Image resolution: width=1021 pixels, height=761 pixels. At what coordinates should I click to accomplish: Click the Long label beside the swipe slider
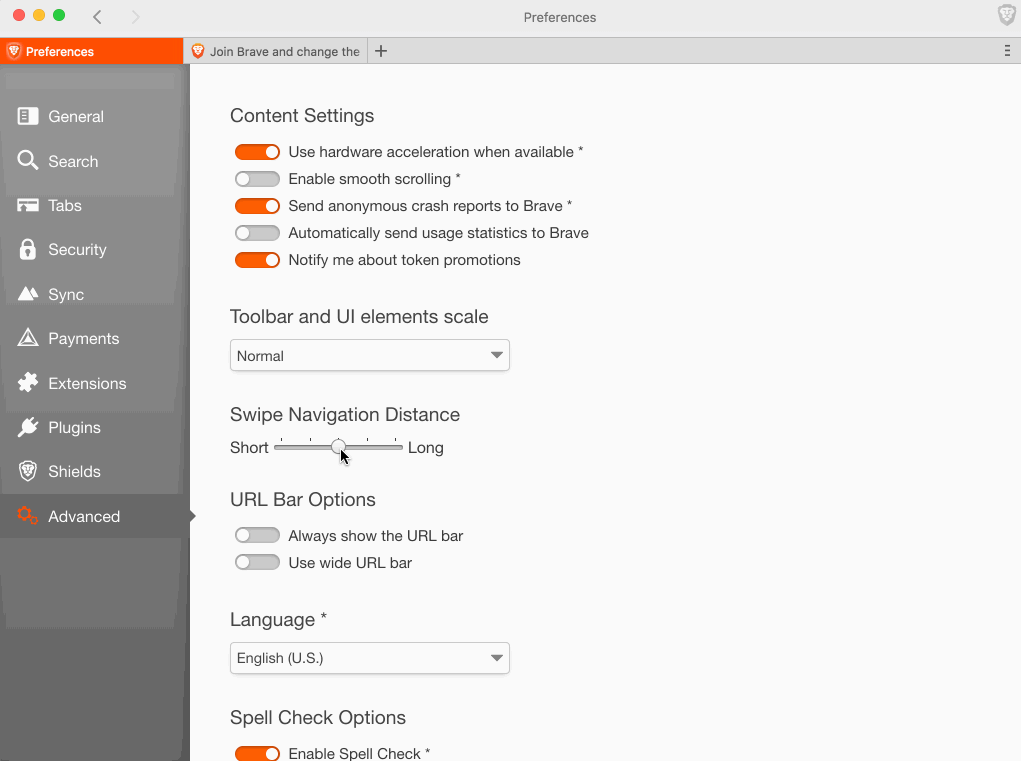tap(426, 448)
